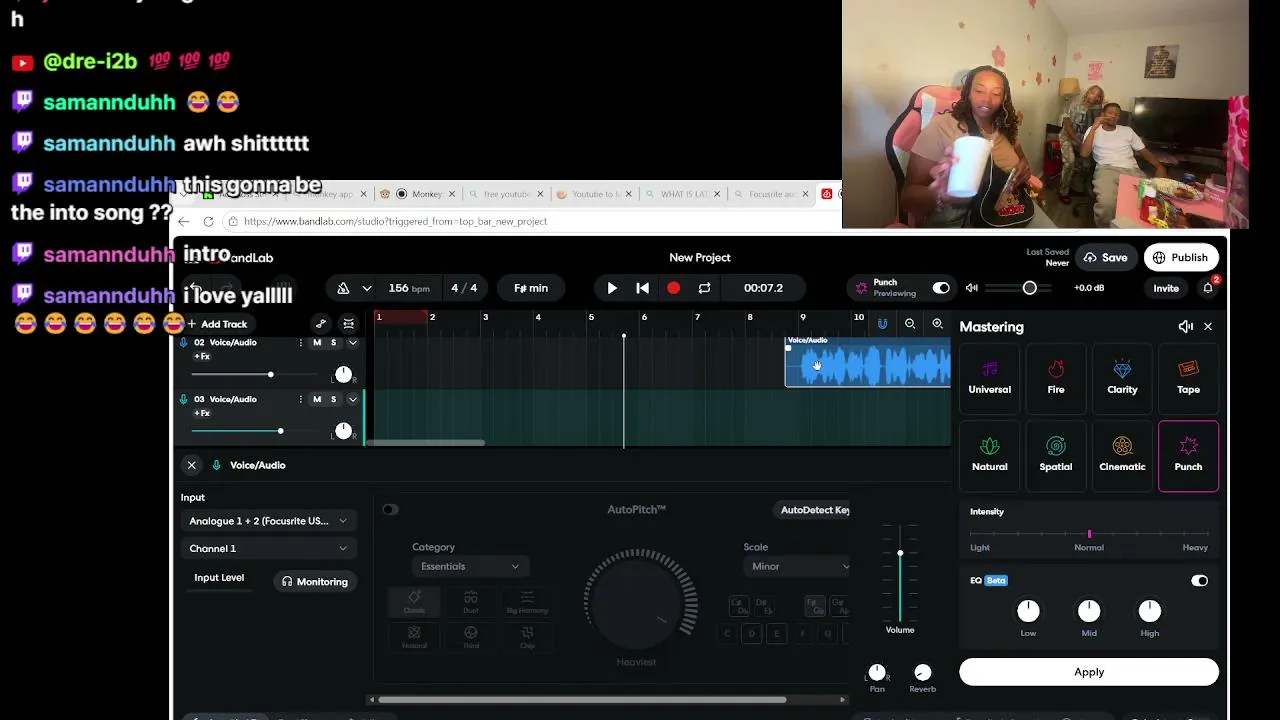Add Fx to track 03

point(202,414)
